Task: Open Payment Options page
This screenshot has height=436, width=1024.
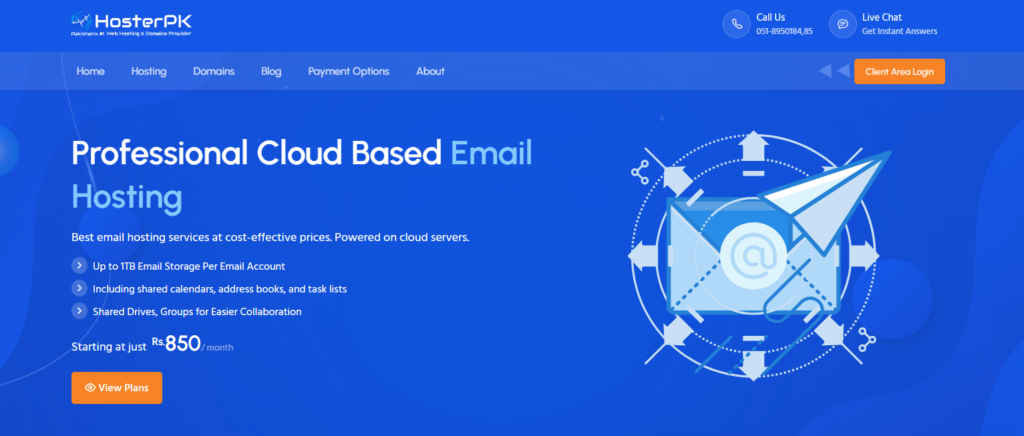Action: (349, 71)
